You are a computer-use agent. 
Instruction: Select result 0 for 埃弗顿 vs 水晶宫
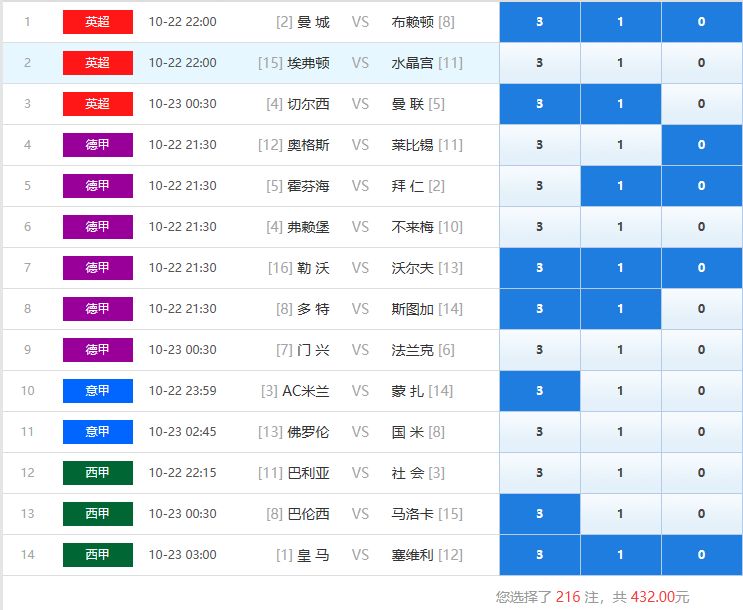(702, 63)
